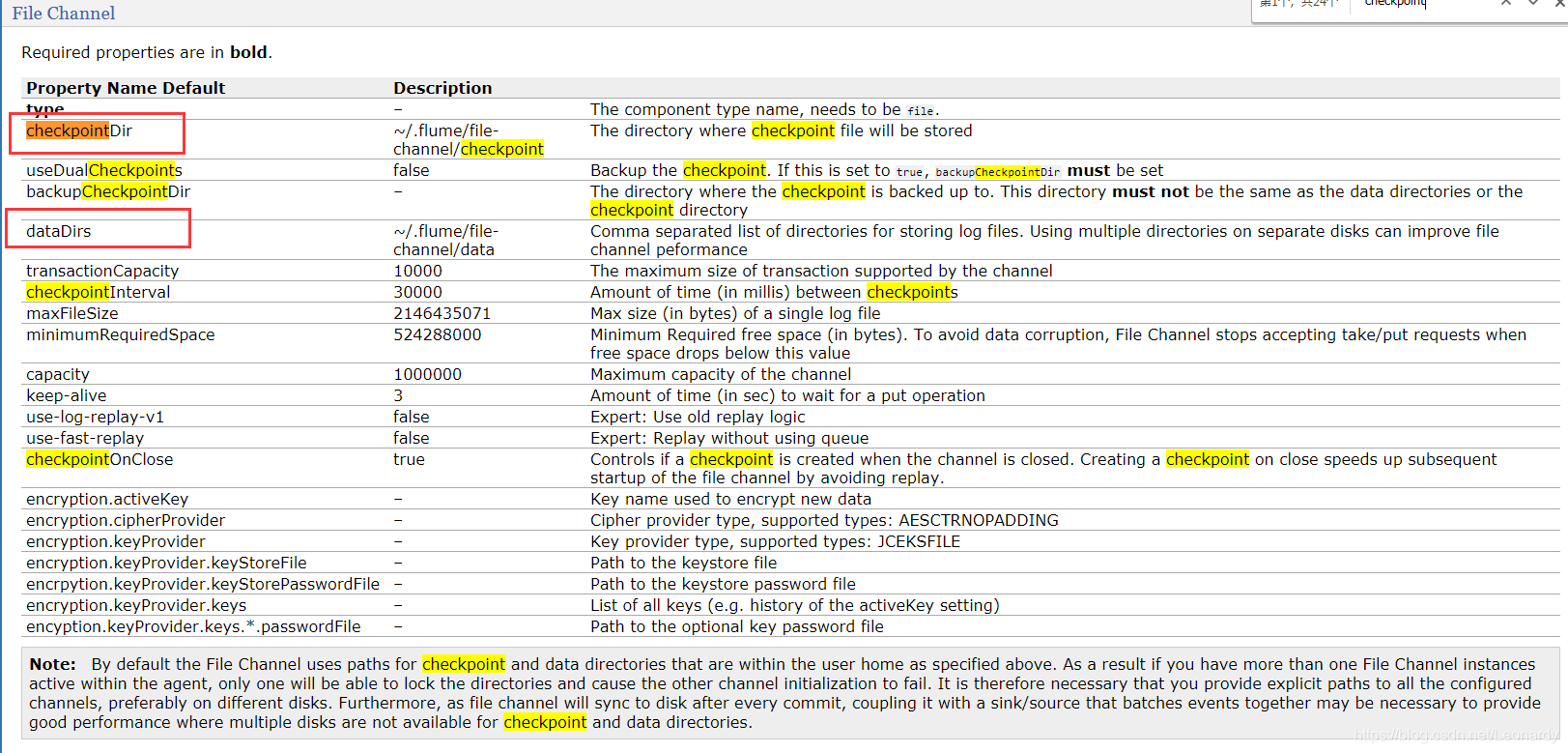Select the 'checkpointInterval' property name
The height and width of the screenshot is (753, 1568).
99,292
